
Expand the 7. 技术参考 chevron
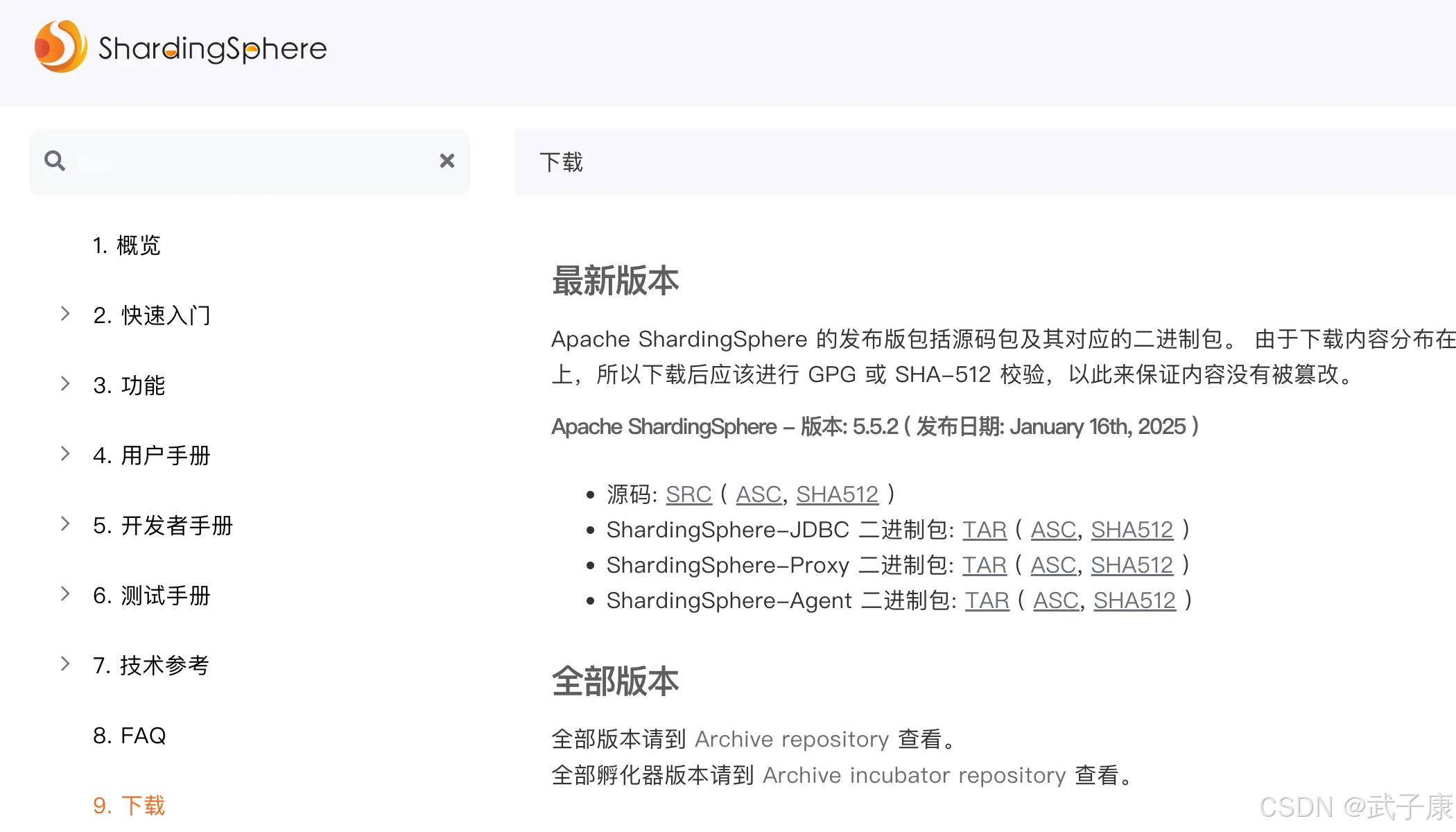point(65,664)
